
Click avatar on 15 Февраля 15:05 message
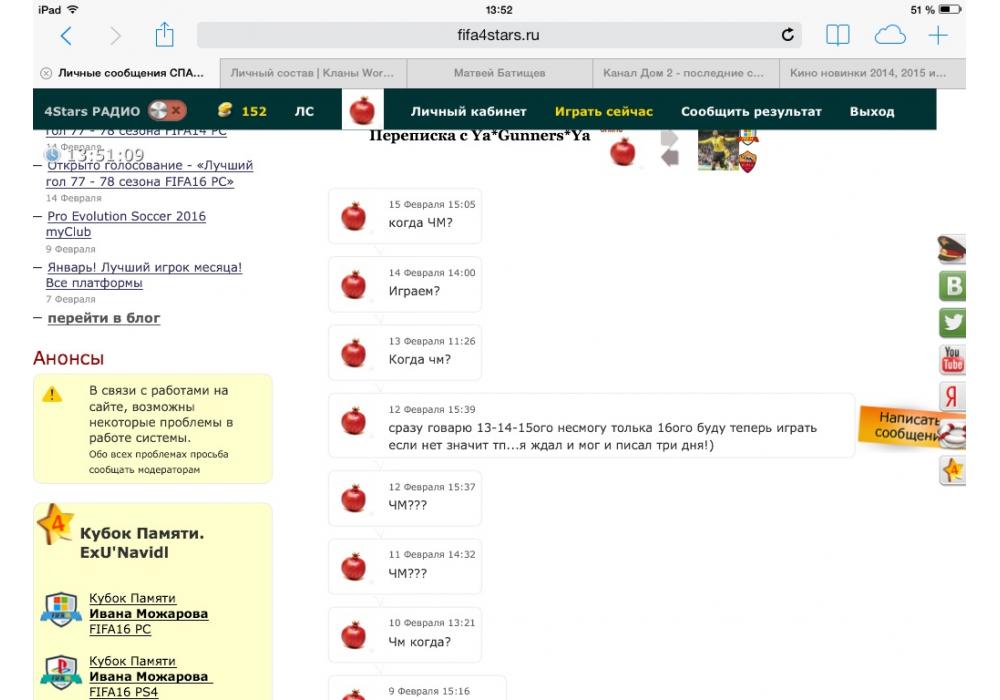(353, 216)
